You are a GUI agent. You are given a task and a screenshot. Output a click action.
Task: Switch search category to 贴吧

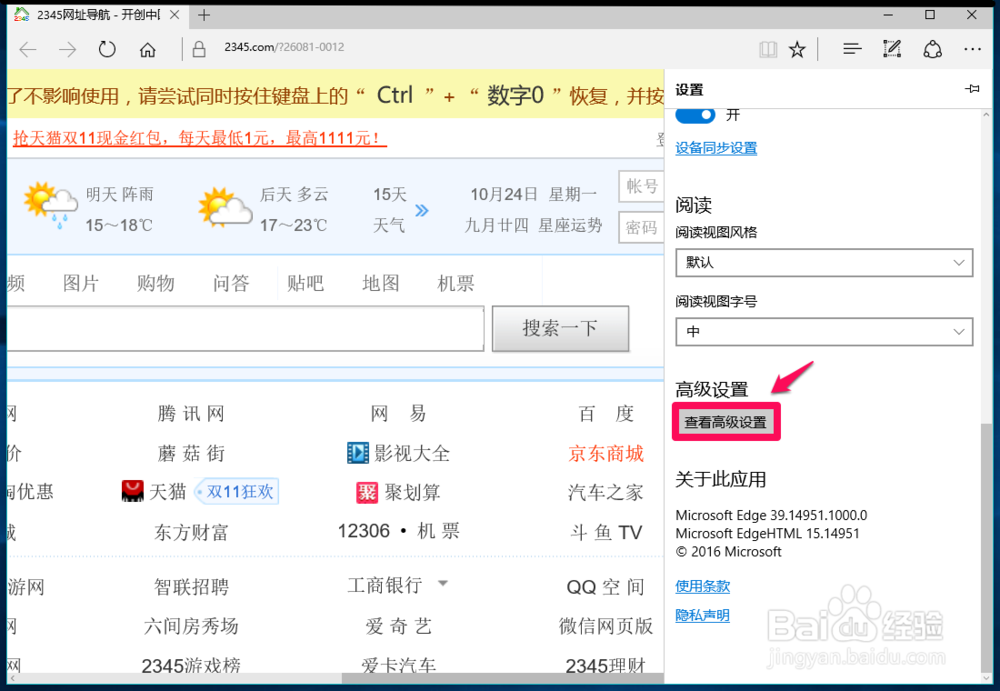pos(305,283)
